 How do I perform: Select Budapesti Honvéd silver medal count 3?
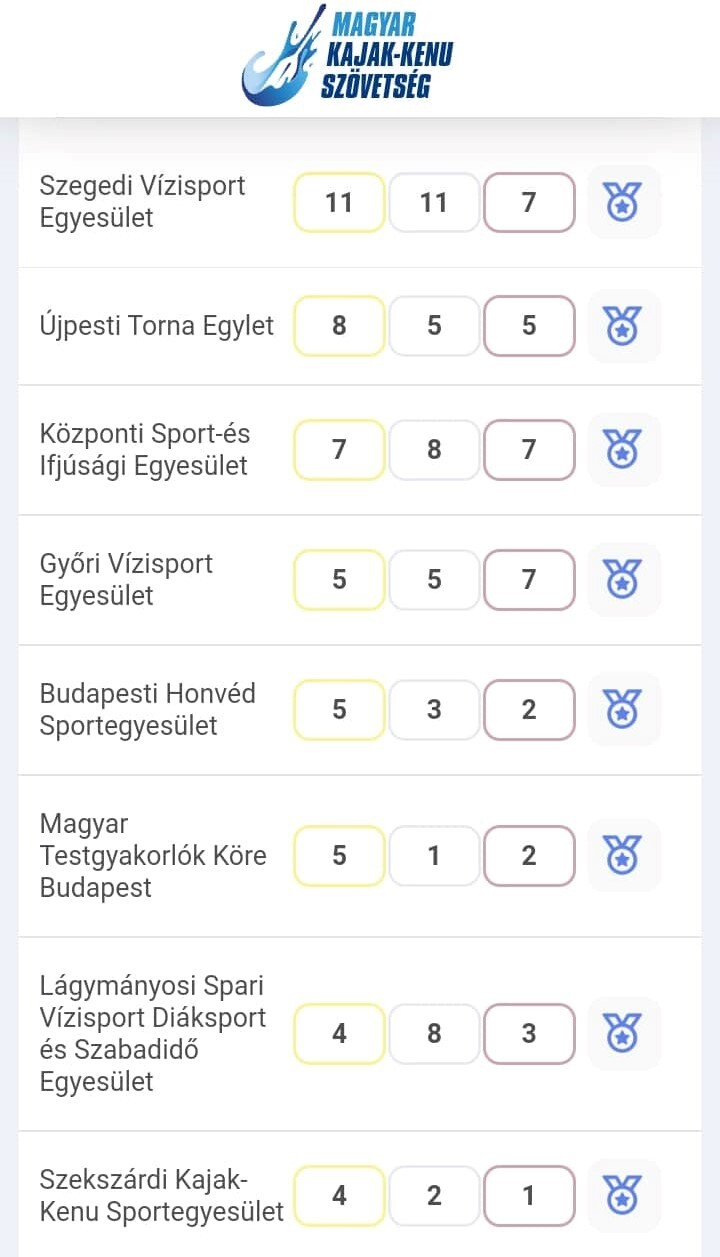click(x=434, y=710)
